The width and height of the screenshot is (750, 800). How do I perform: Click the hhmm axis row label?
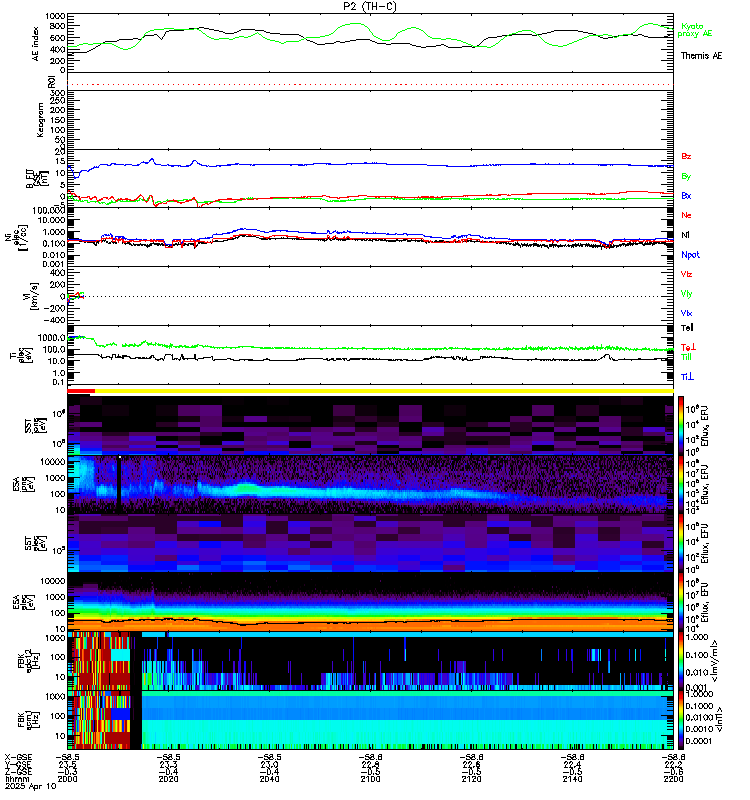coord(15,779)
